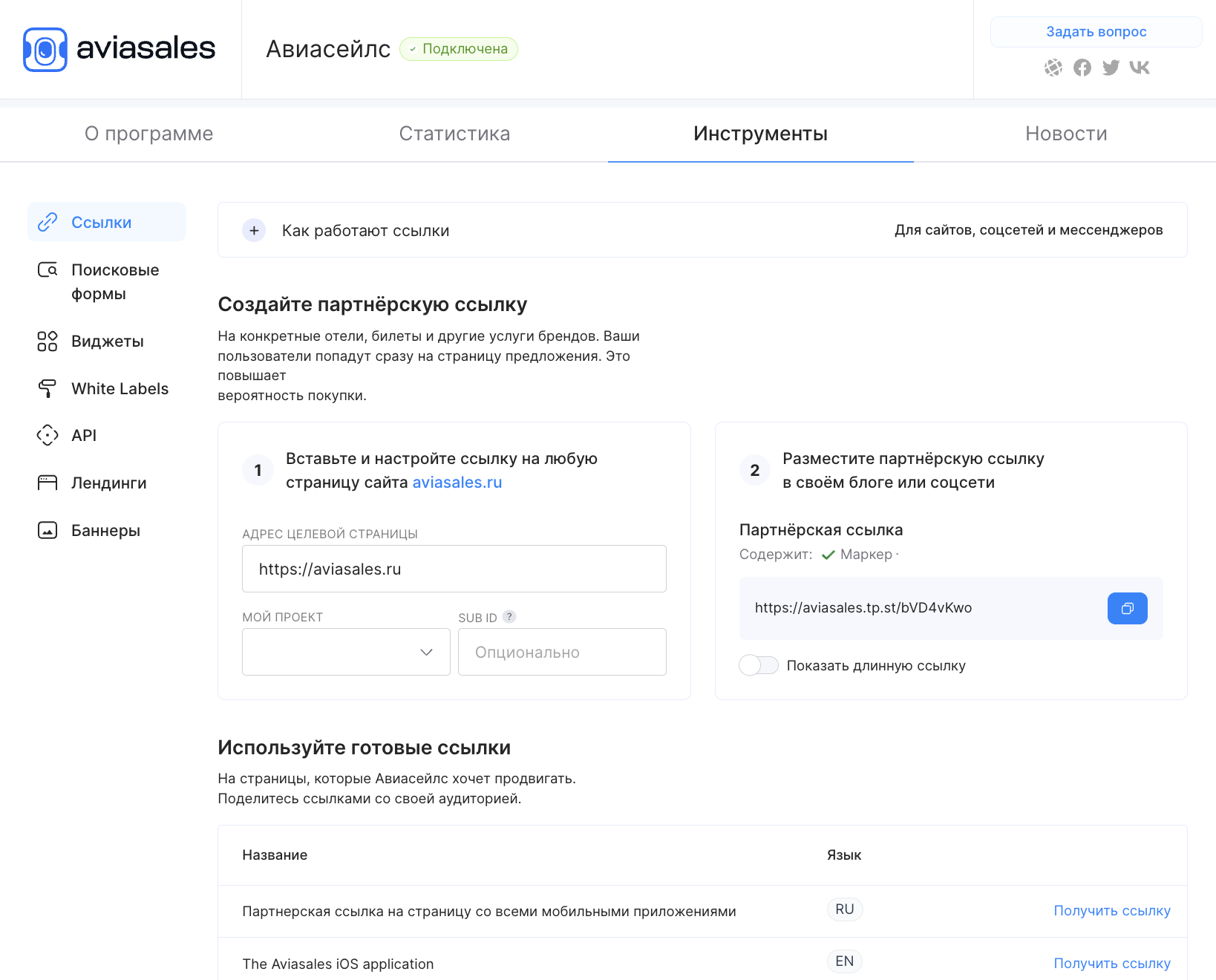
Task: Get link for mobile apps page row
Action: (x=1112, y=911)
